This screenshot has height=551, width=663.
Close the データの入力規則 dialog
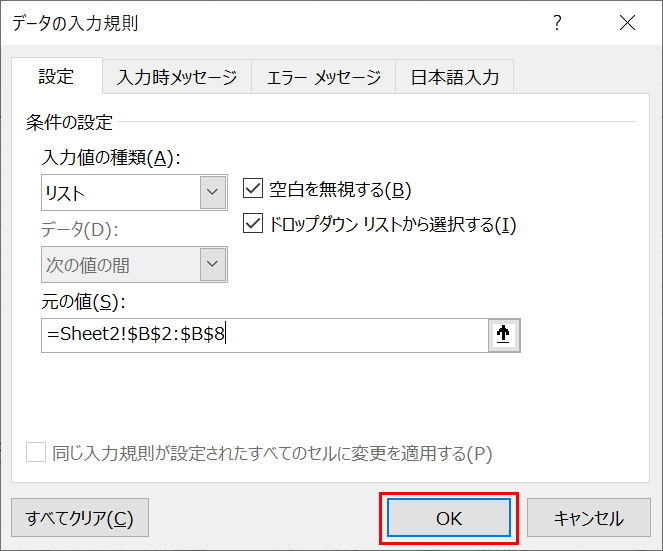627,22
